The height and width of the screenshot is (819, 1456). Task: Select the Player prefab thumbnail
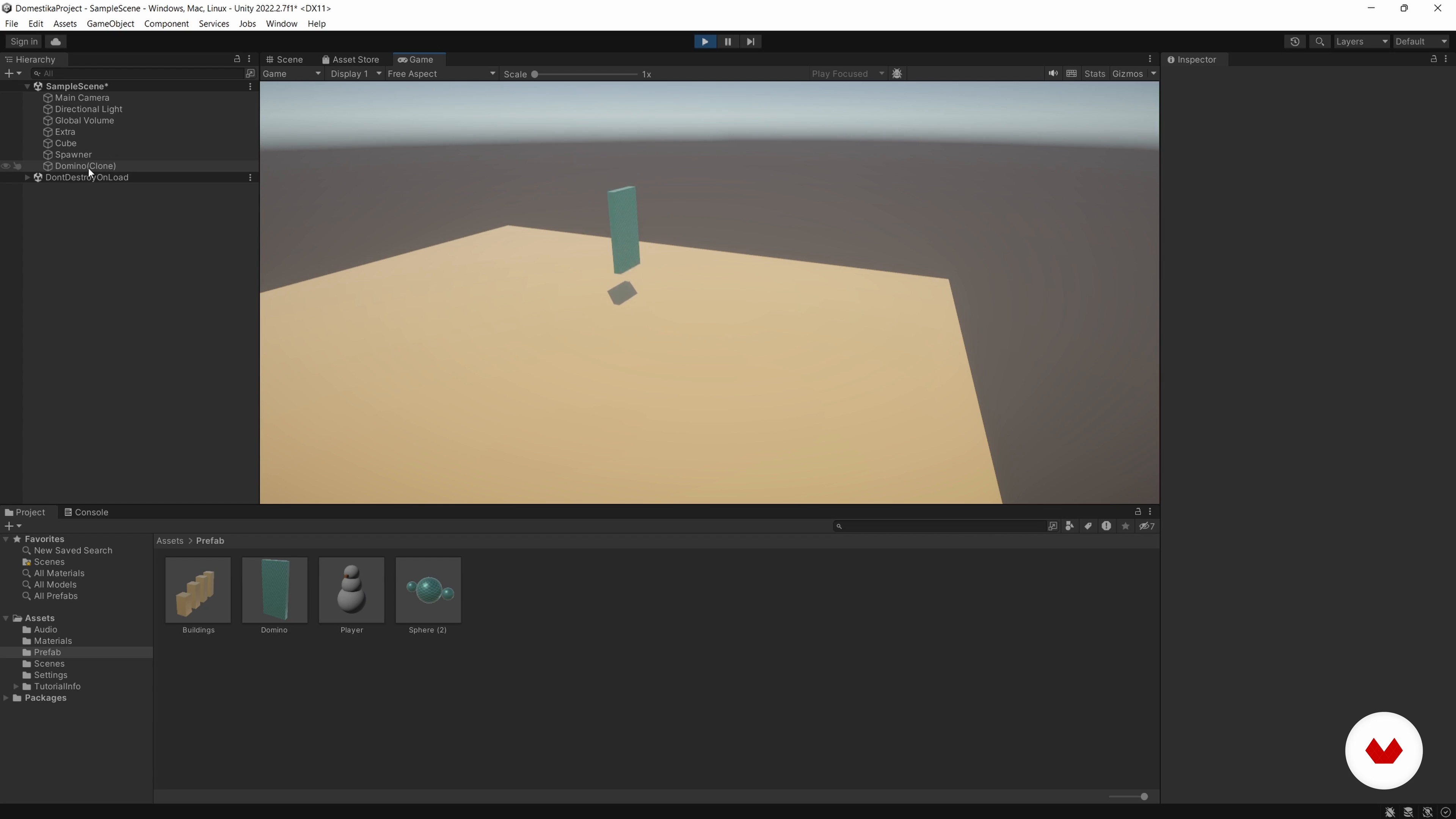(x=351, y=590)
